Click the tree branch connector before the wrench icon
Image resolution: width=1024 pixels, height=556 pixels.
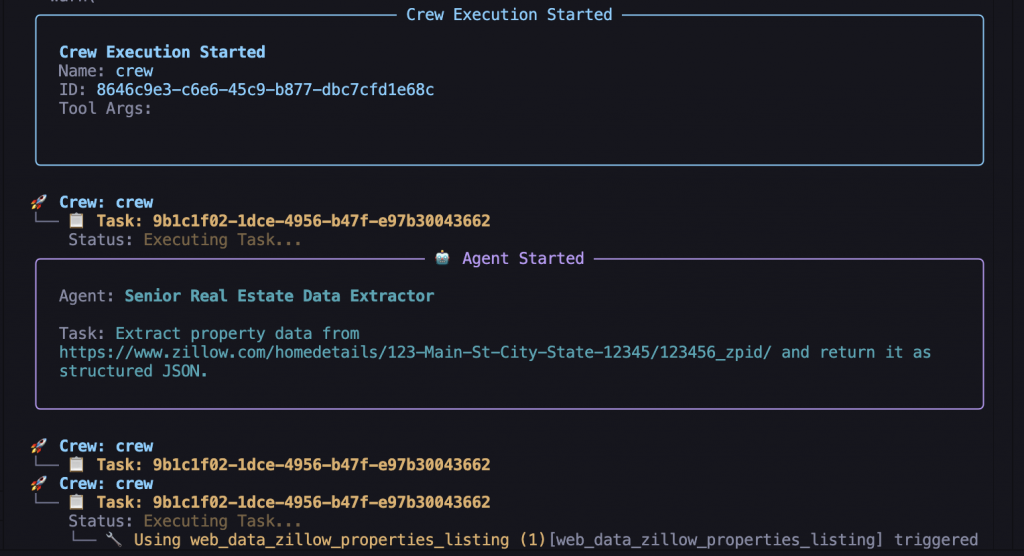tap(82, 540)
